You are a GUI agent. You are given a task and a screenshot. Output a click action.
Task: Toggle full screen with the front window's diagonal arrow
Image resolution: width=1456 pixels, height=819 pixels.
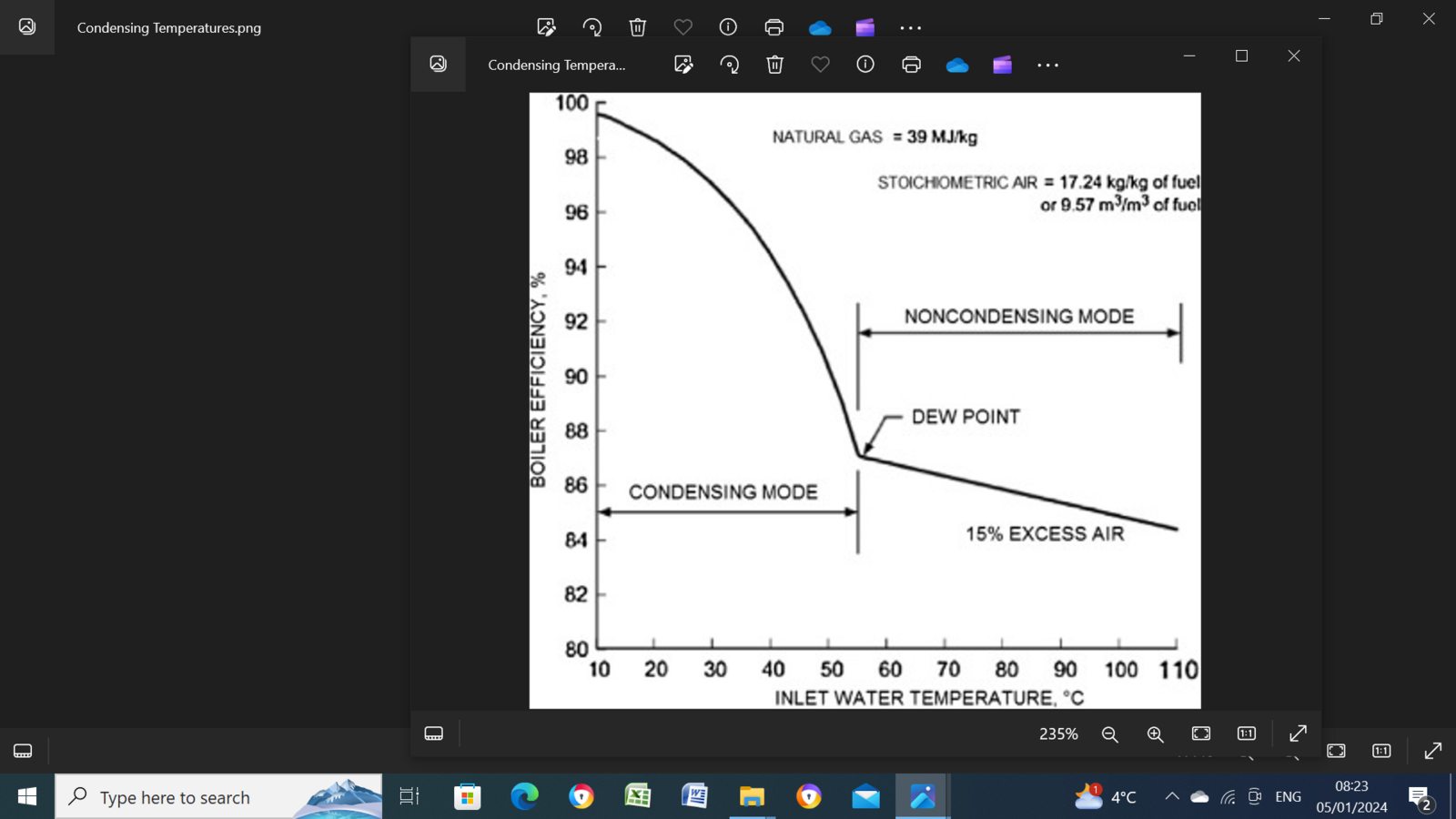click(x=1298, y=733)
